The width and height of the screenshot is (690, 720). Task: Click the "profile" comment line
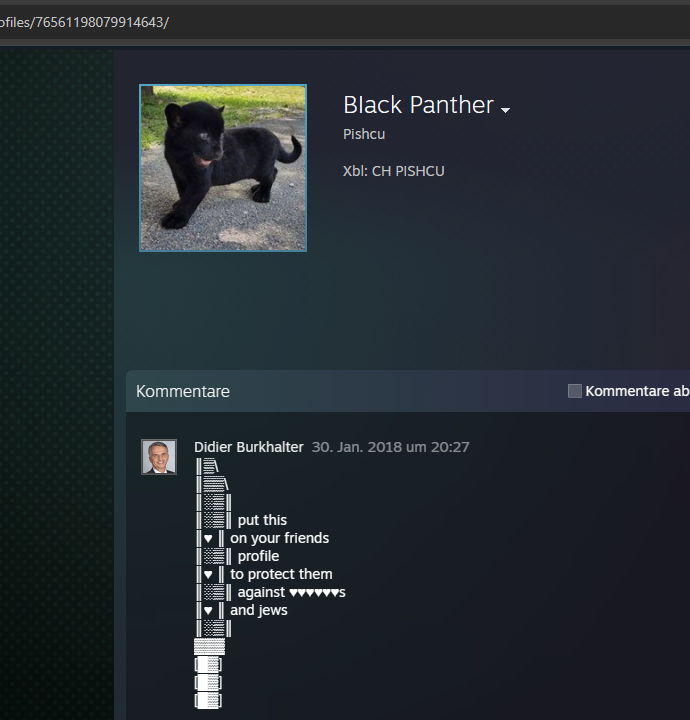click(258, 556)
